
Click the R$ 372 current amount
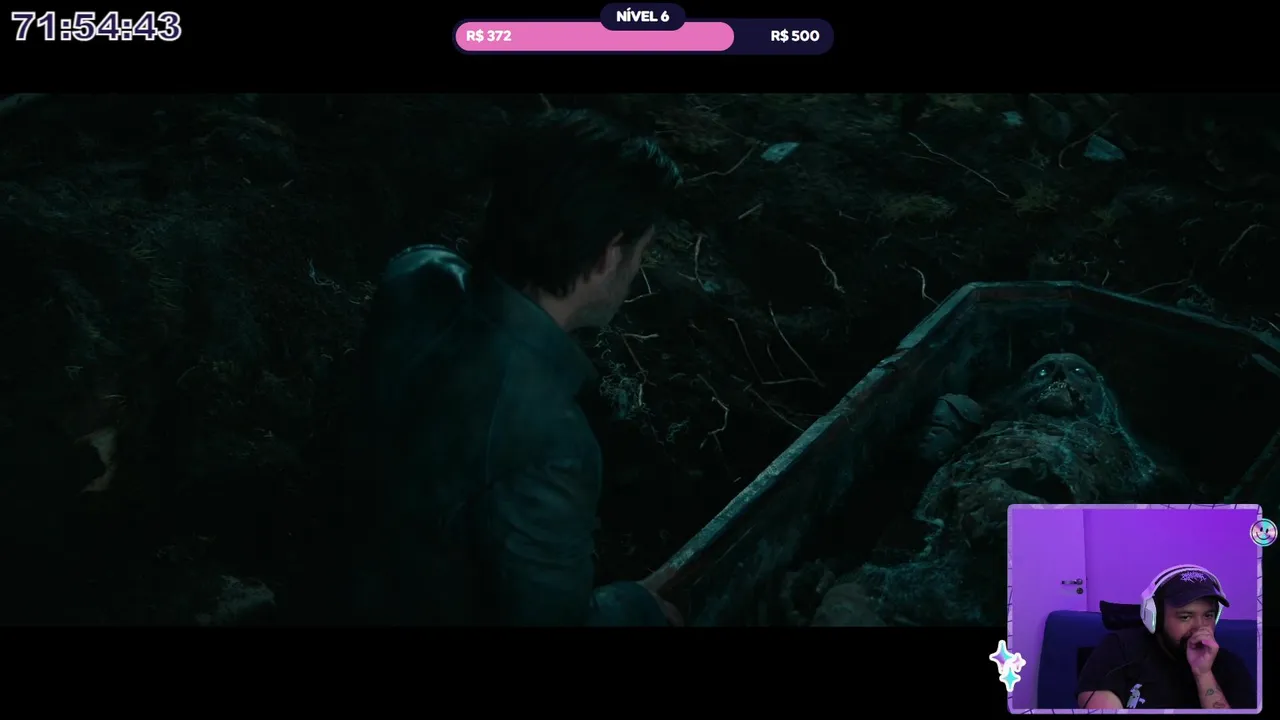click(489, 36)
